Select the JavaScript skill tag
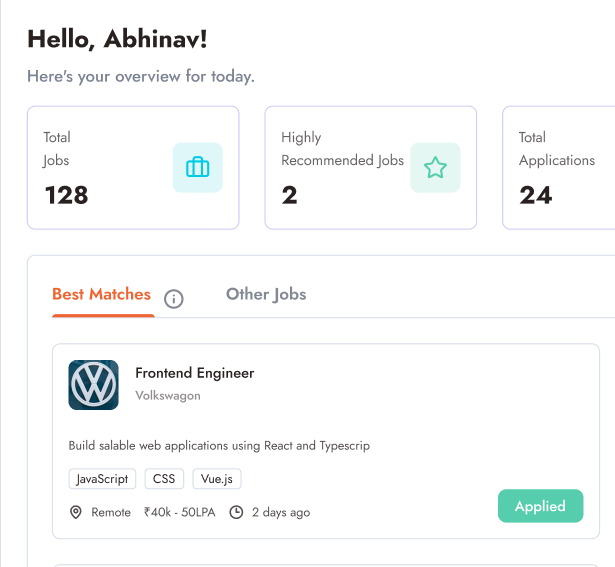 click(102, 479)
